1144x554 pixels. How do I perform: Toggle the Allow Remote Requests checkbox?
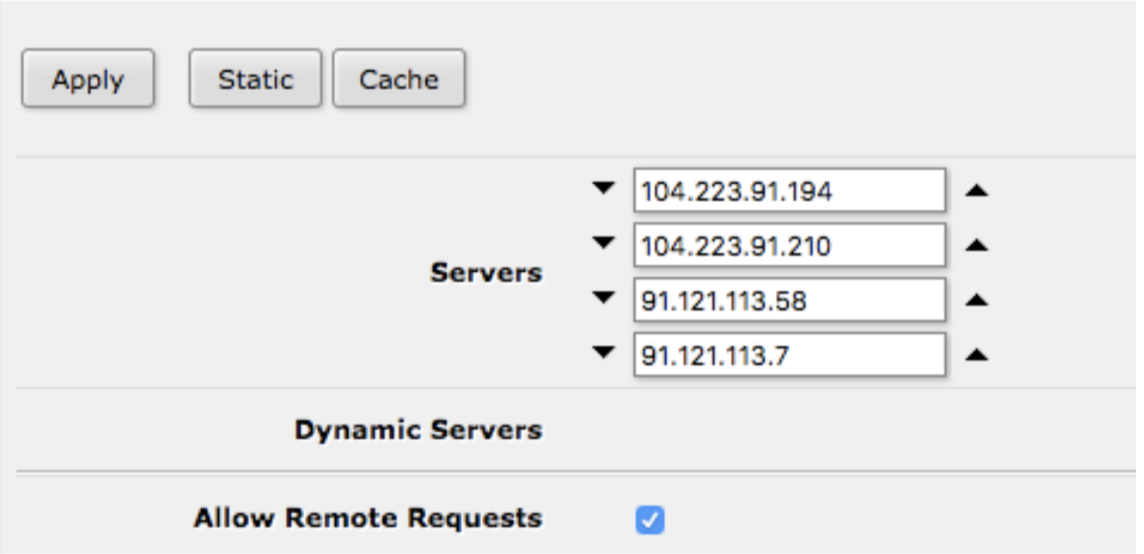click(649, 520)
